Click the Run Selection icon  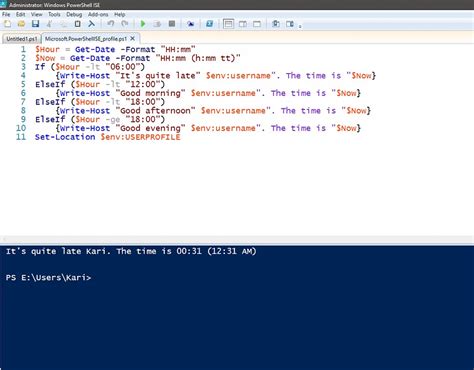pos(157,24)
